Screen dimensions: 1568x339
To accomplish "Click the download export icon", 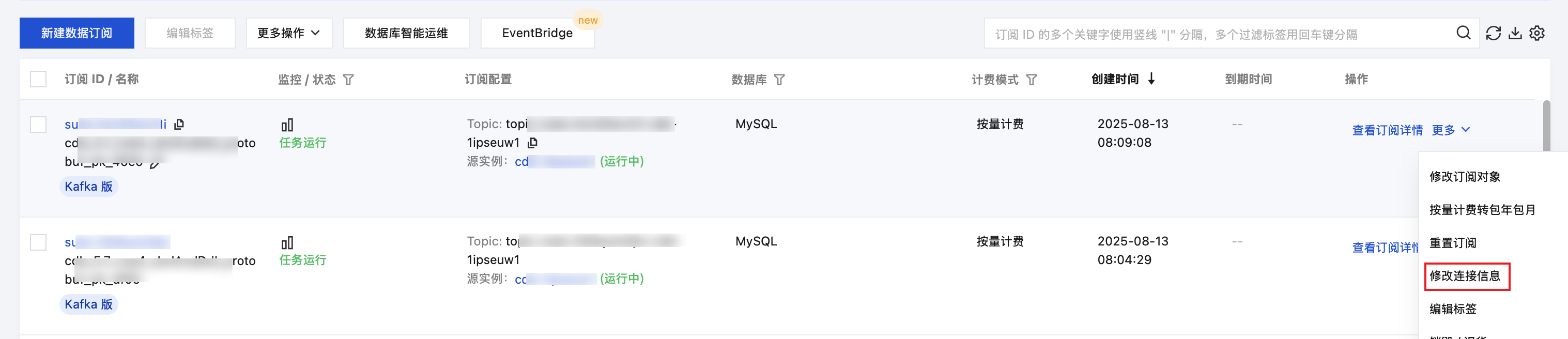I will point(1515,33).
